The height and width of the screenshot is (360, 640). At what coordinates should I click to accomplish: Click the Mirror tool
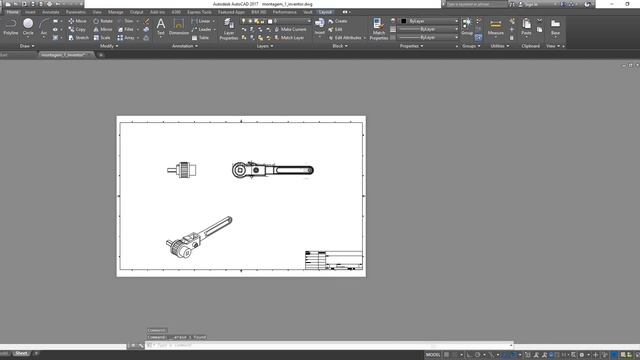(102, 29)
